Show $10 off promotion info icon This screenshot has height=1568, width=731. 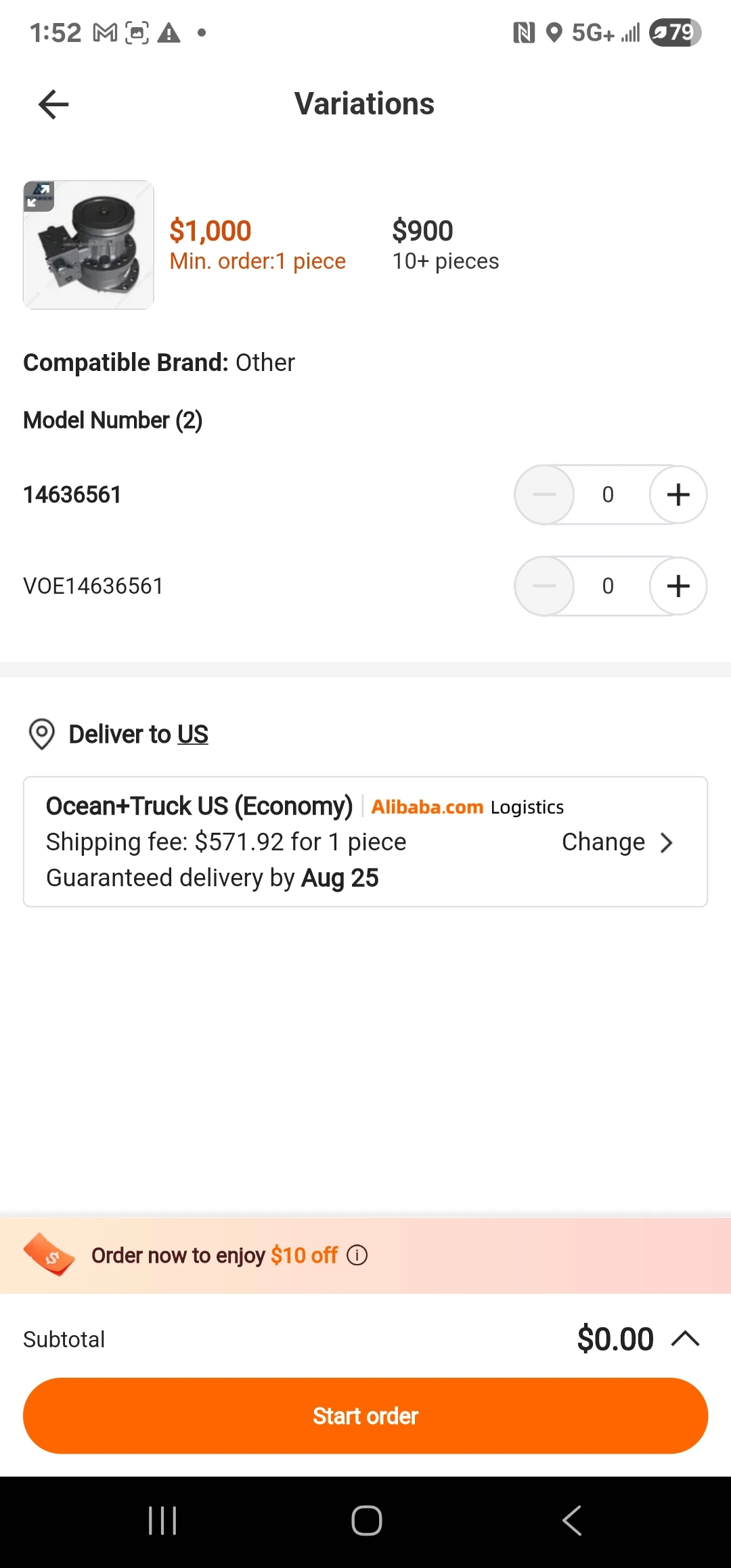tap(357, 1255)
